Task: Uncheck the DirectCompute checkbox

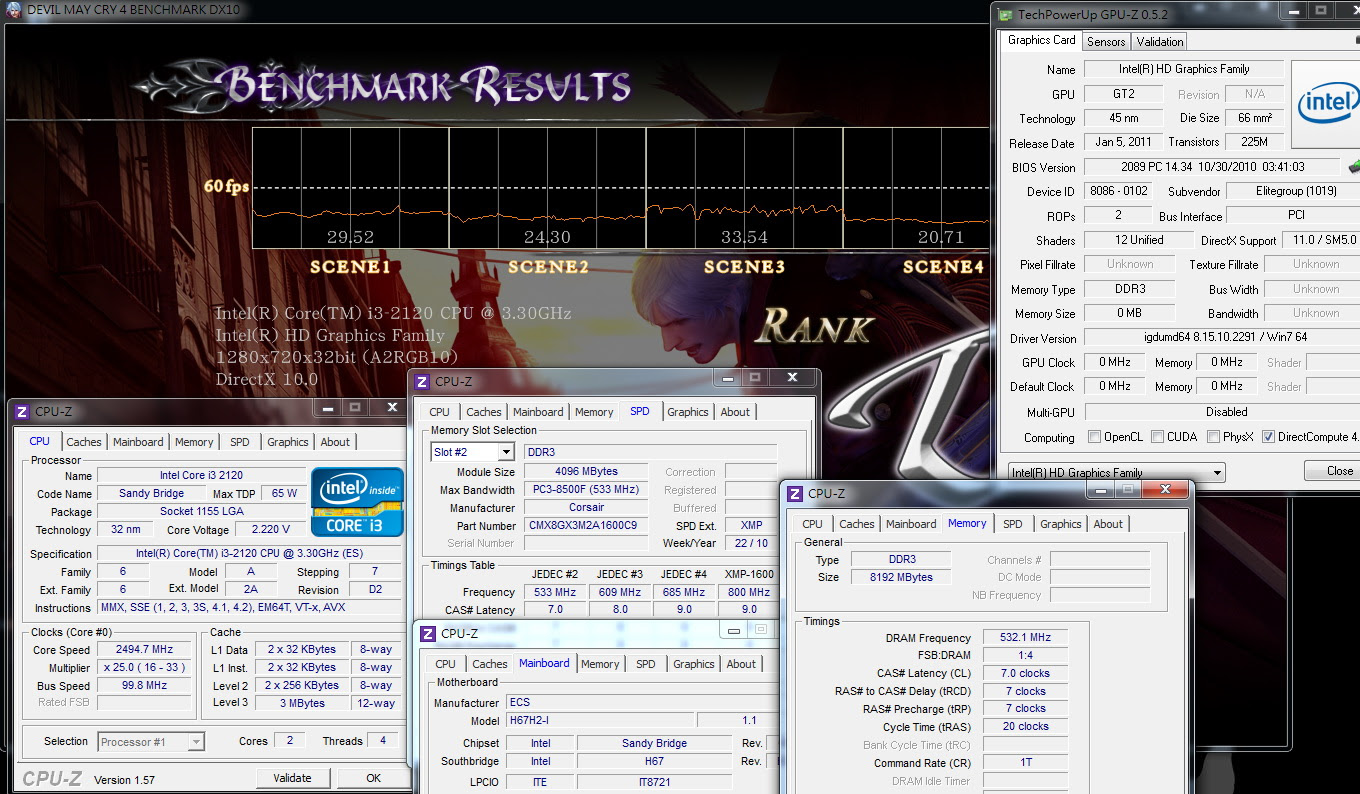Action: tap(1268, 437)
